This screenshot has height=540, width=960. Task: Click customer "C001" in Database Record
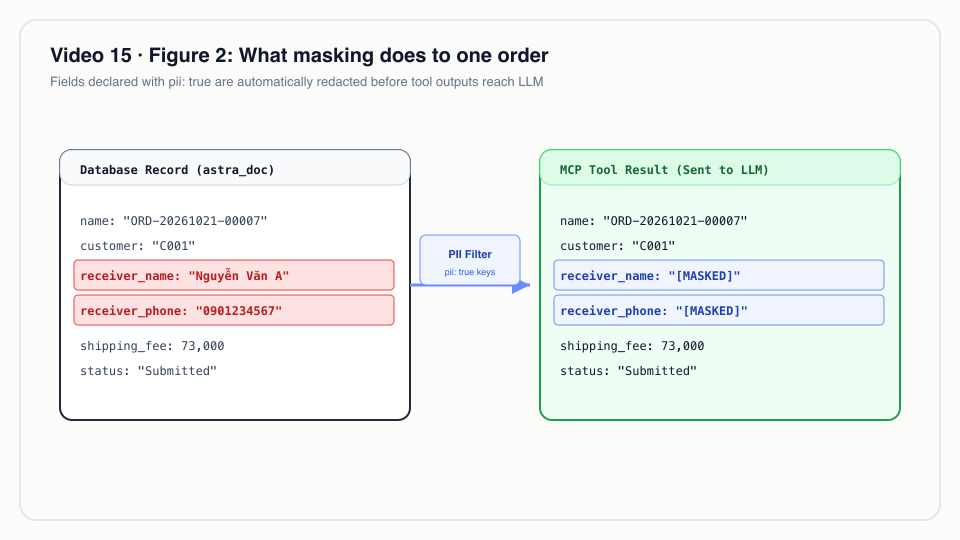[138, 246]
